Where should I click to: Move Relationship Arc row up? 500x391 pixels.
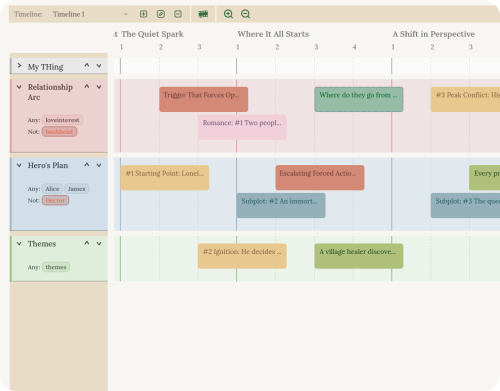pyautogui.click(x=87, y=86)
